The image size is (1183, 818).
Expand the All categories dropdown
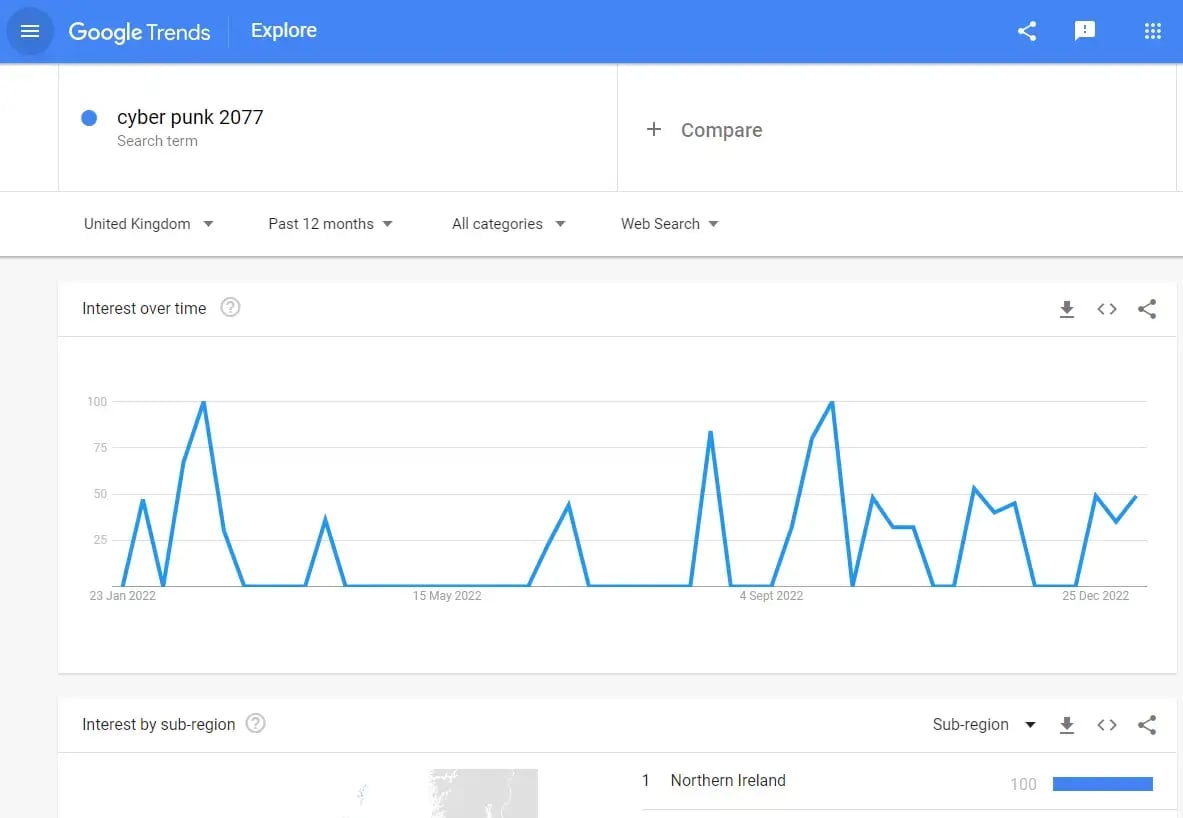tap(508, 224)
